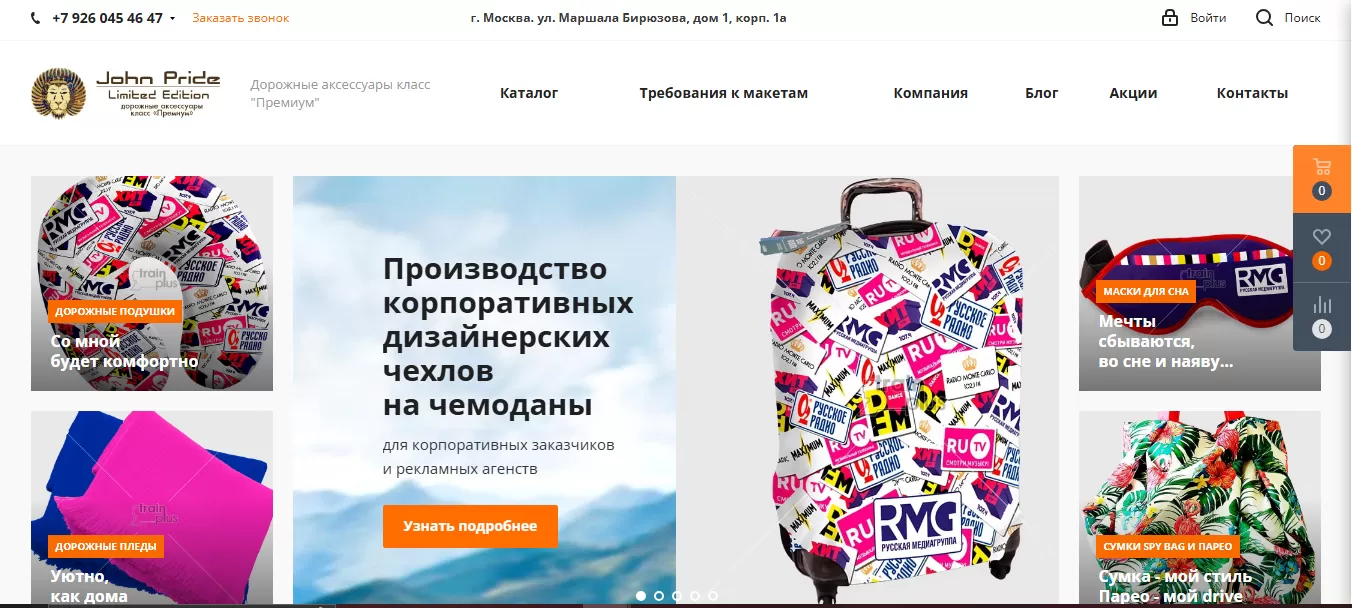This screenshot has width=1352, height=608.
Task: Open the Контакты page
Action: click(x=1252, y=93)
